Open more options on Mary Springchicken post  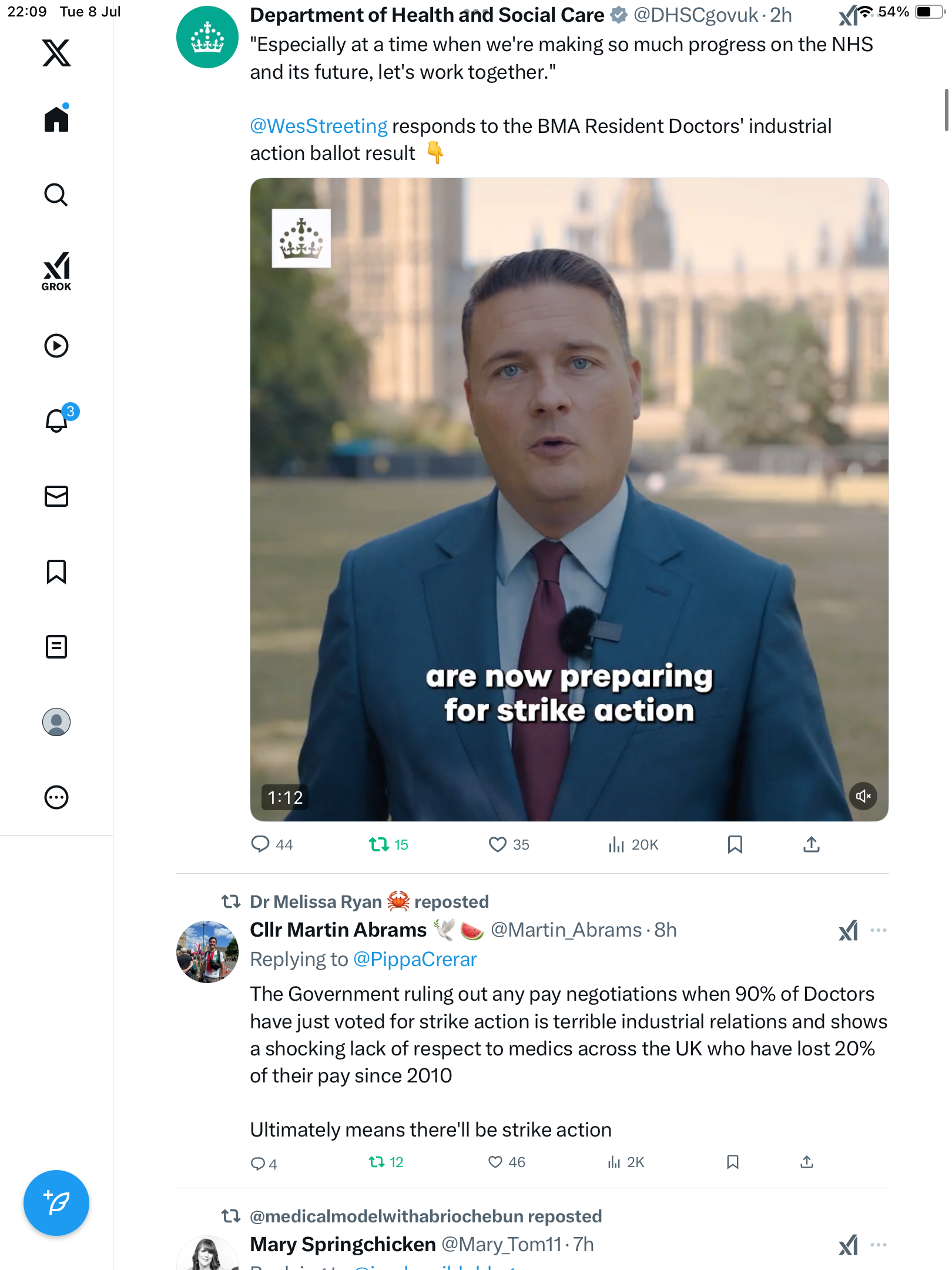click(879, 1245)
